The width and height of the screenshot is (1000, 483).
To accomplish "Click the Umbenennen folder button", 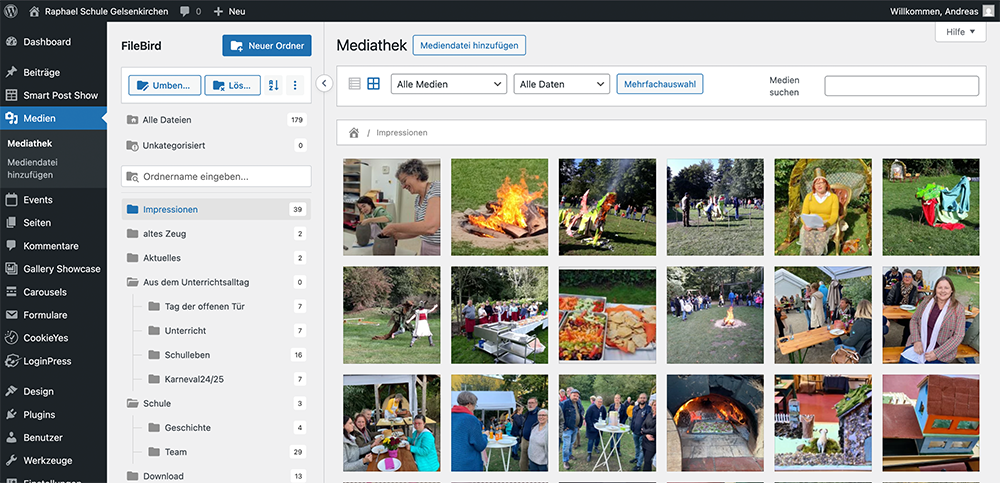I will (165, 85).
